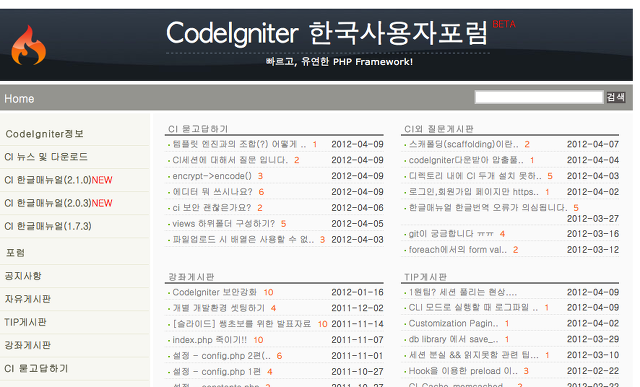Click comment count 6 beside 에디터 뭐 쓰시나요?
This screenshot has height=387, width=640.
tap(261, 192)
